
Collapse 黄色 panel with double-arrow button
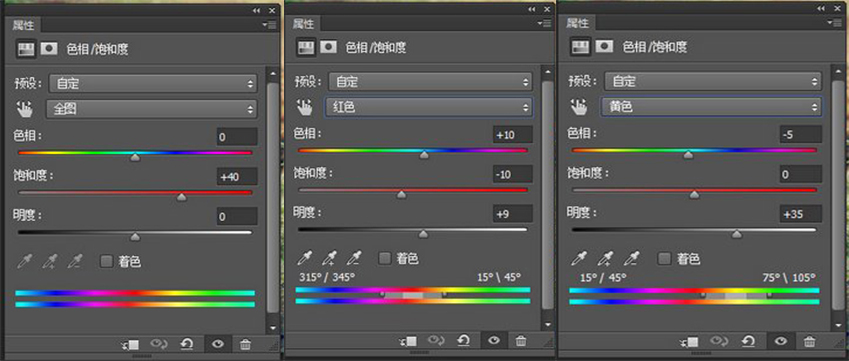pyautogui.click(x=821, y=9)
